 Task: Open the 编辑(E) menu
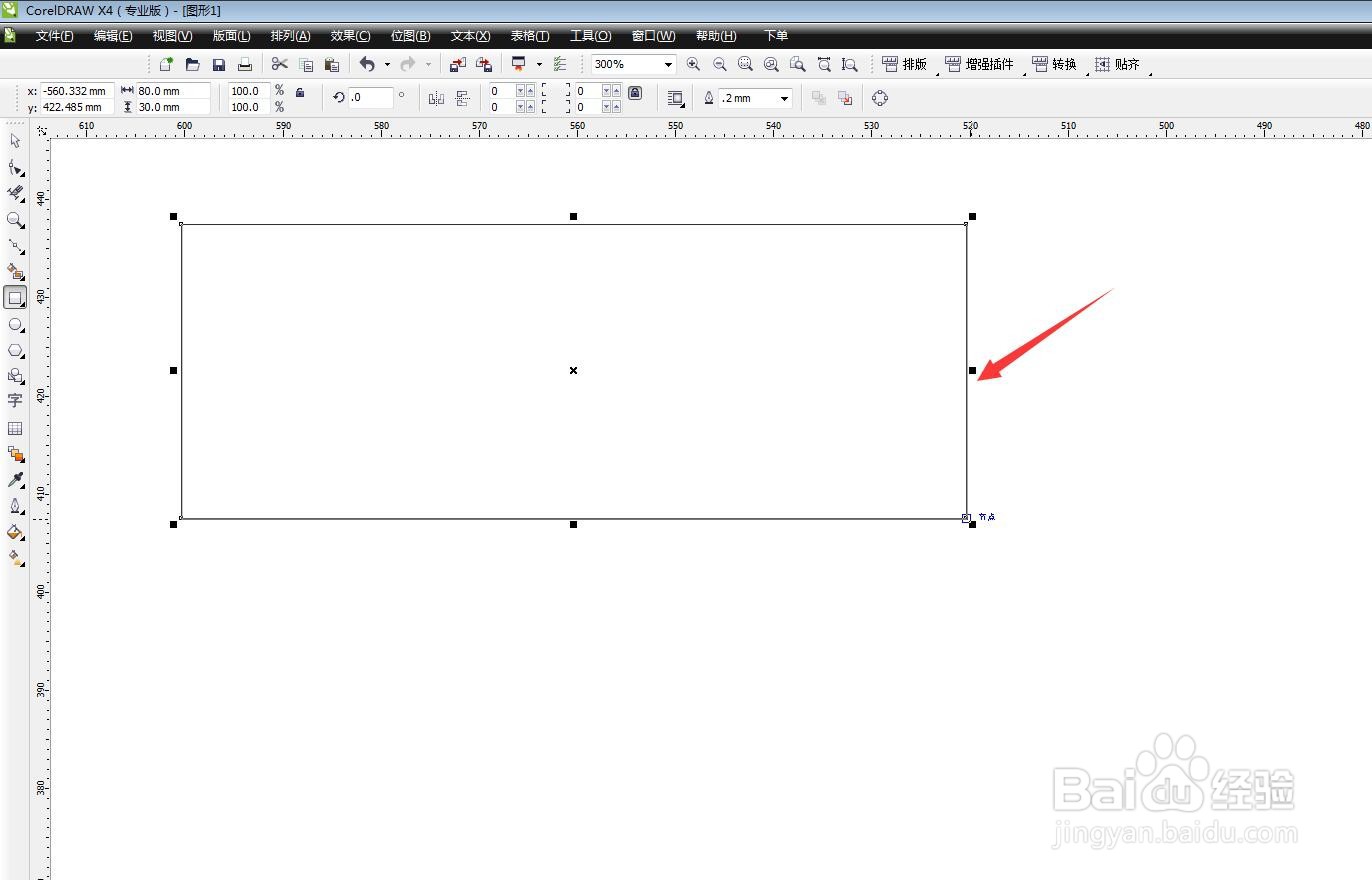[x=113, y=36]
